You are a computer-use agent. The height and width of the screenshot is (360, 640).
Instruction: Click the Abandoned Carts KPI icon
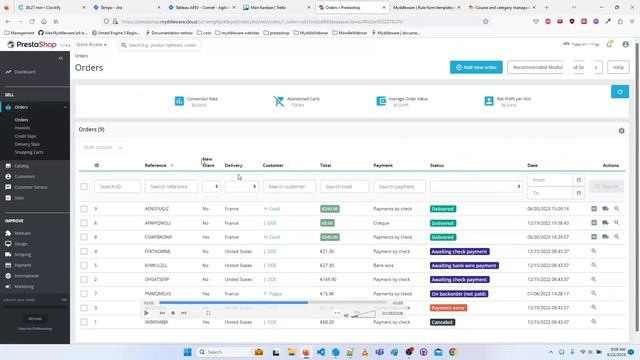click(279, 101)
